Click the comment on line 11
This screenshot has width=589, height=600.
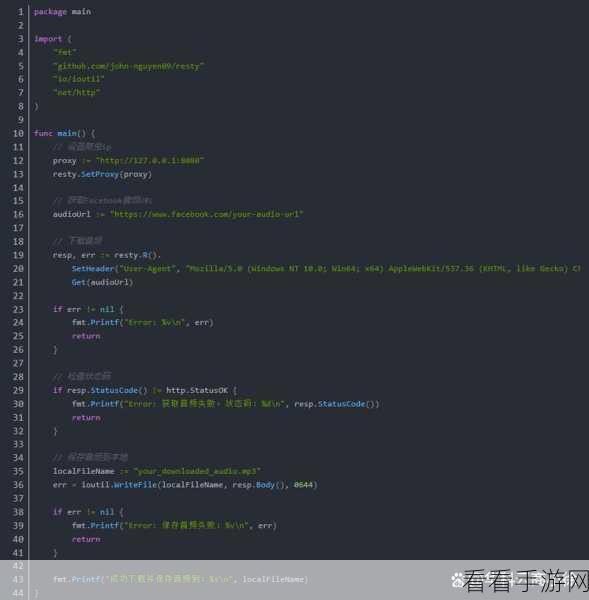click(82, 147)
